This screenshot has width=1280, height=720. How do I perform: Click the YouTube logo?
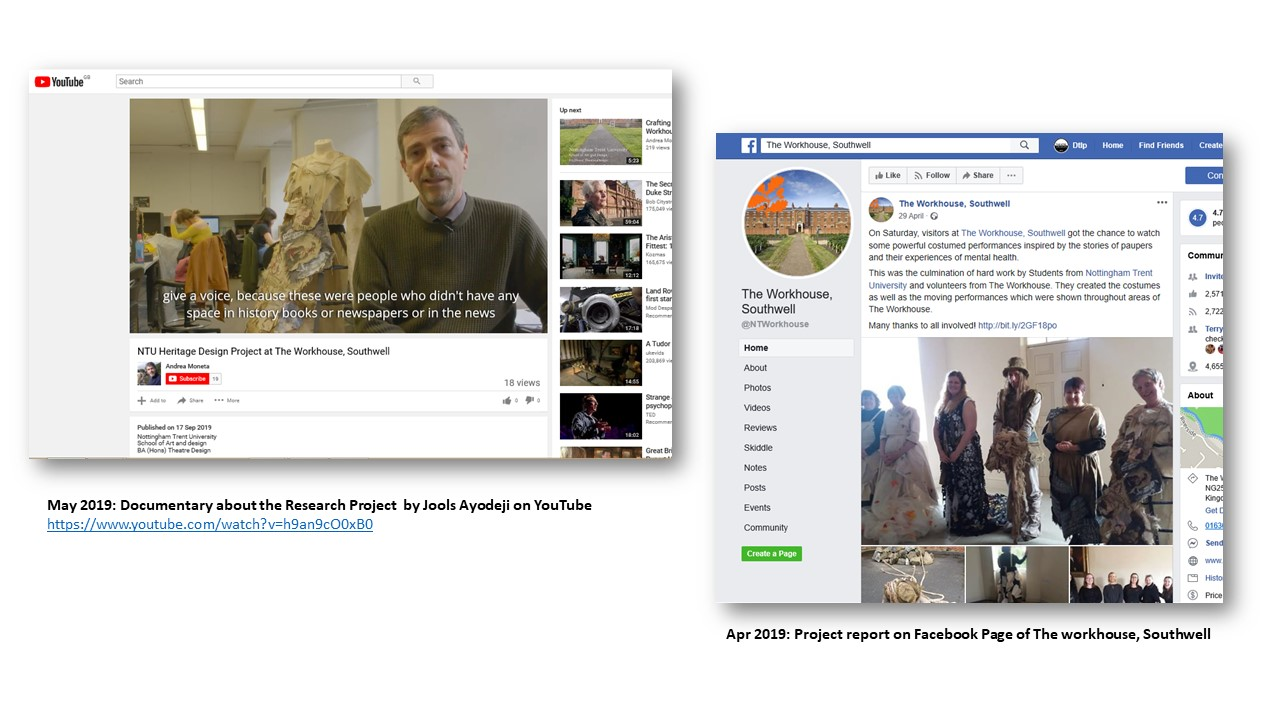tap(60, 82)
